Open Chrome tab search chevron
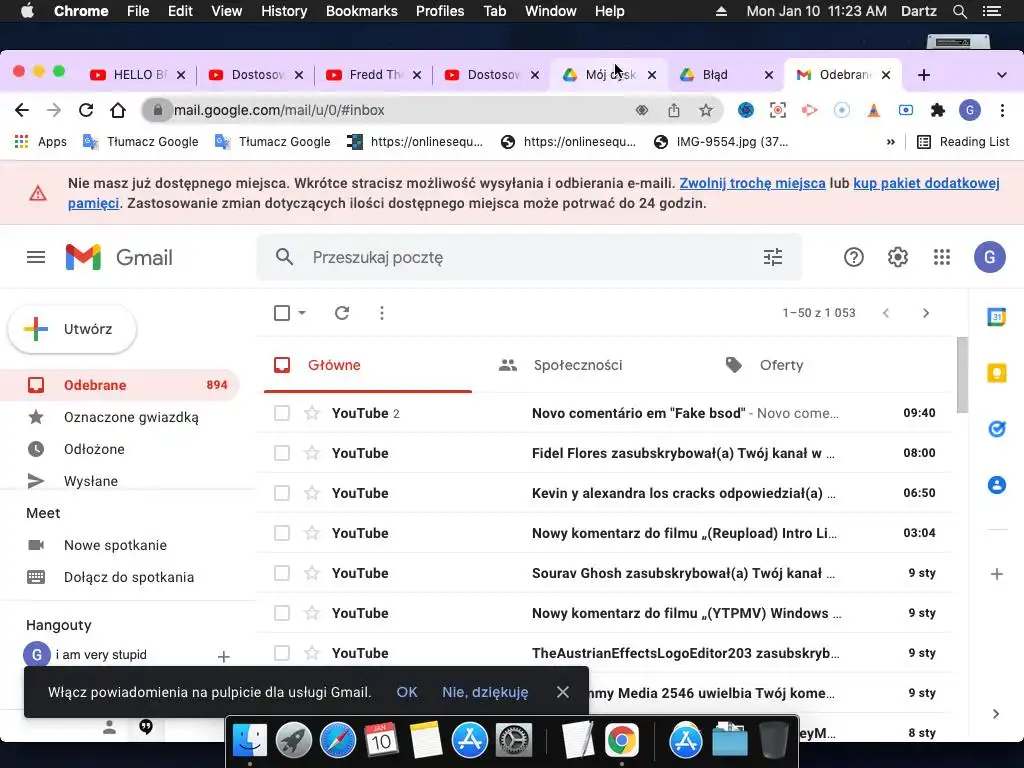 pyautogui.click(x=1002, y=75)
